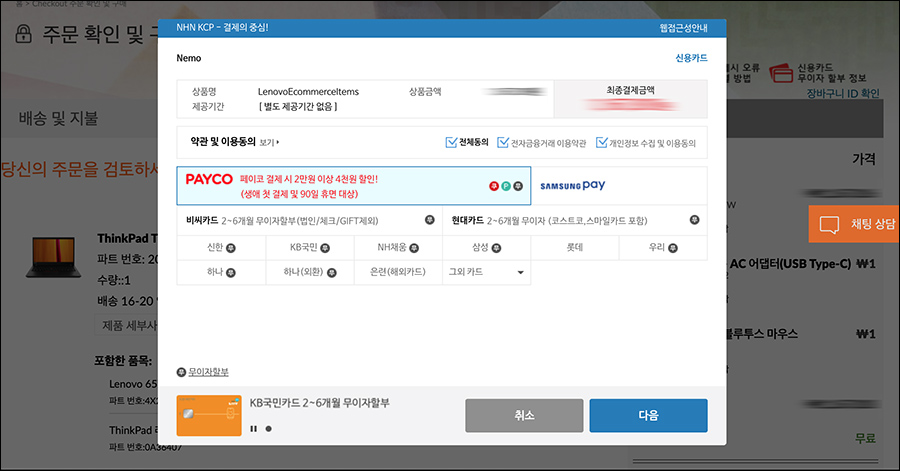Image resolution: width=900 pixels, height=471 pixels.
Task: Click the green P badge in PAYCO banner
Action: coord(506,186)
